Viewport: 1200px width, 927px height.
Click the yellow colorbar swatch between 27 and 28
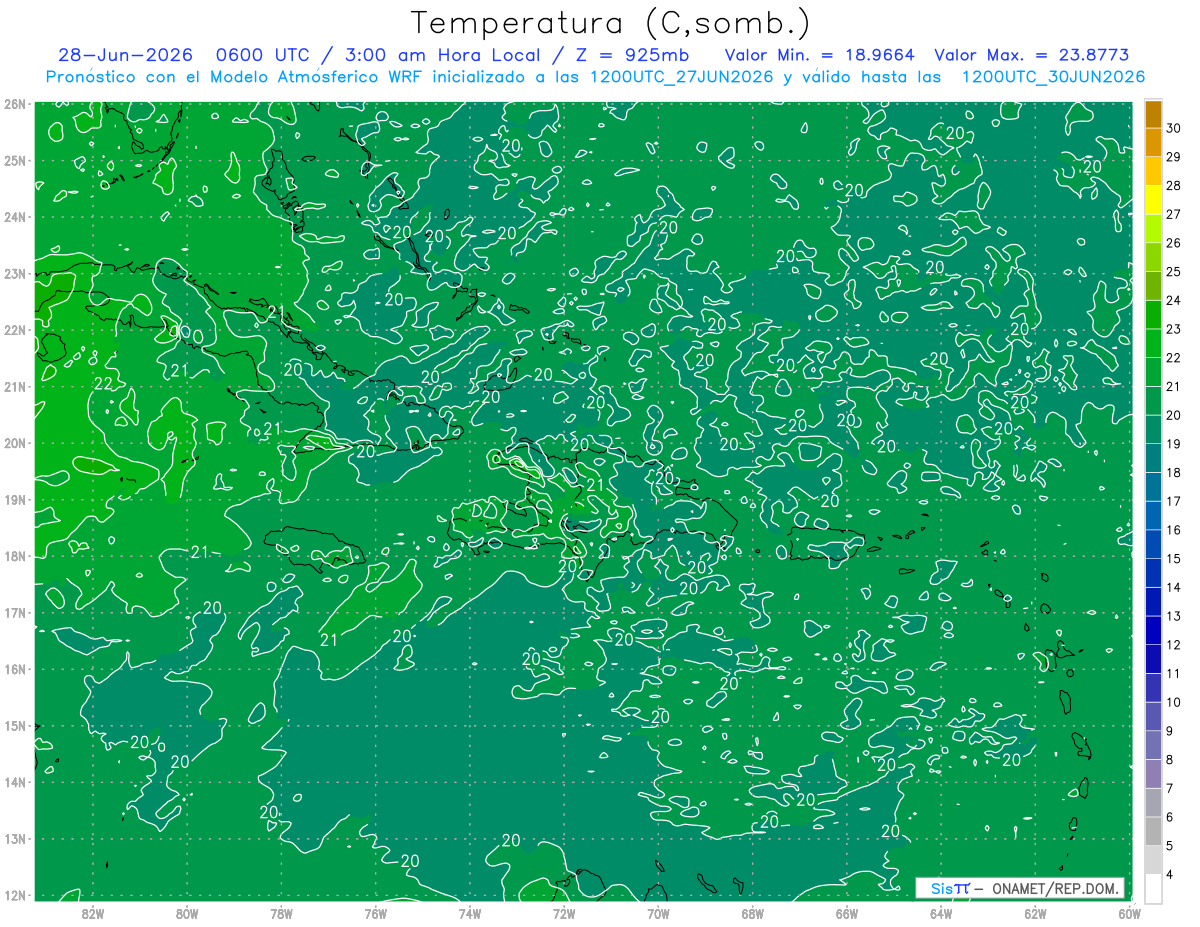pos(1153,200)
